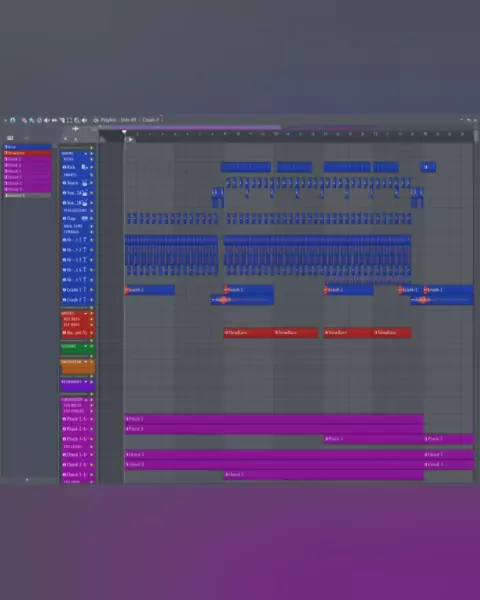Click the Snare track instrument icon

click(x=84, y=183)
